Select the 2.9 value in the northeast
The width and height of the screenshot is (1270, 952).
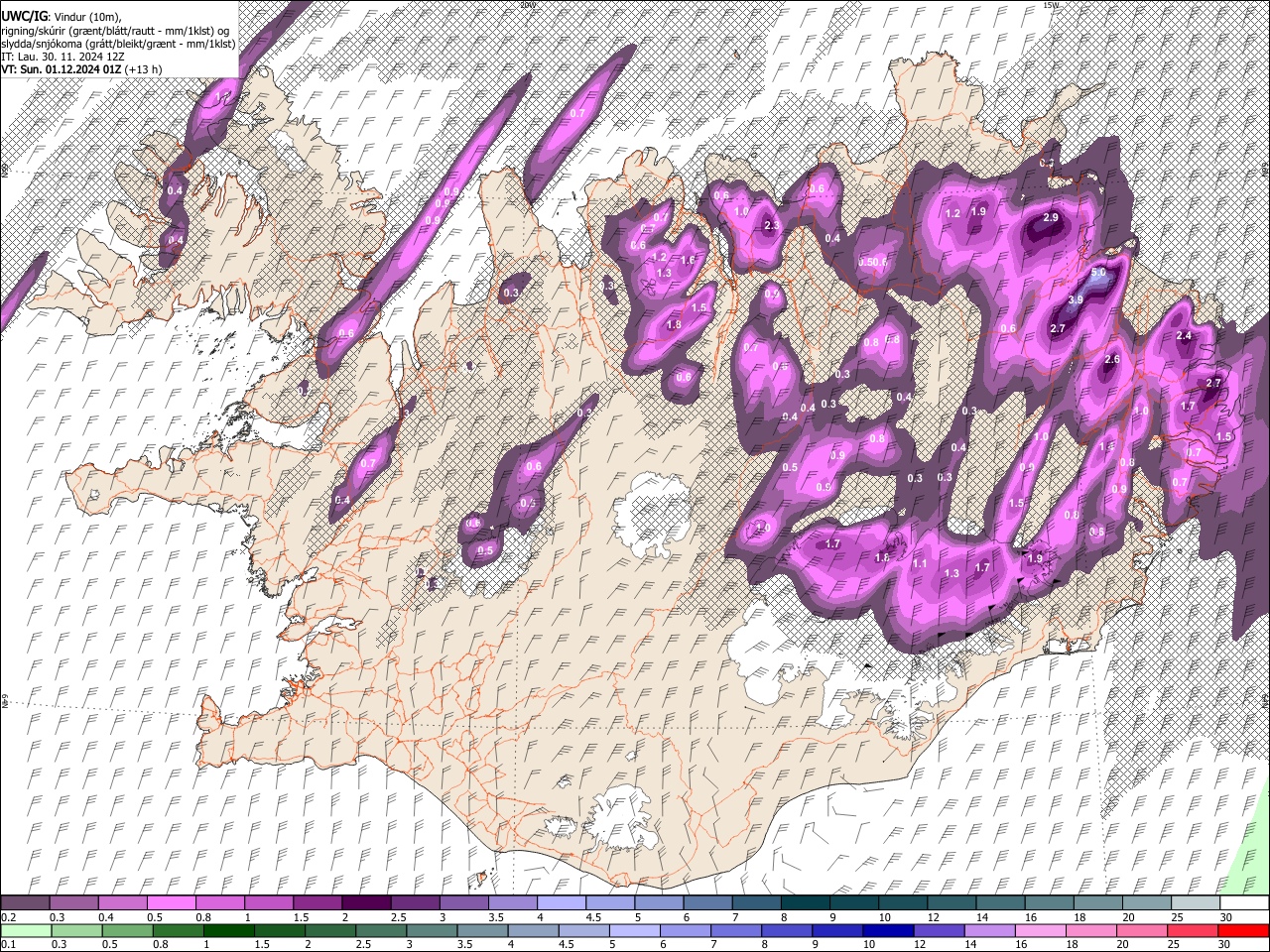click(1052, 217)
